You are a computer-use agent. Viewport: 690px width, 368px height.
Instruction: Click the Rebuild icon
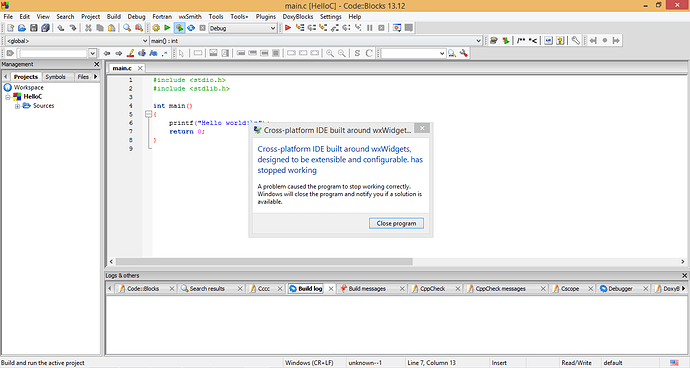(x=191, y=28)
